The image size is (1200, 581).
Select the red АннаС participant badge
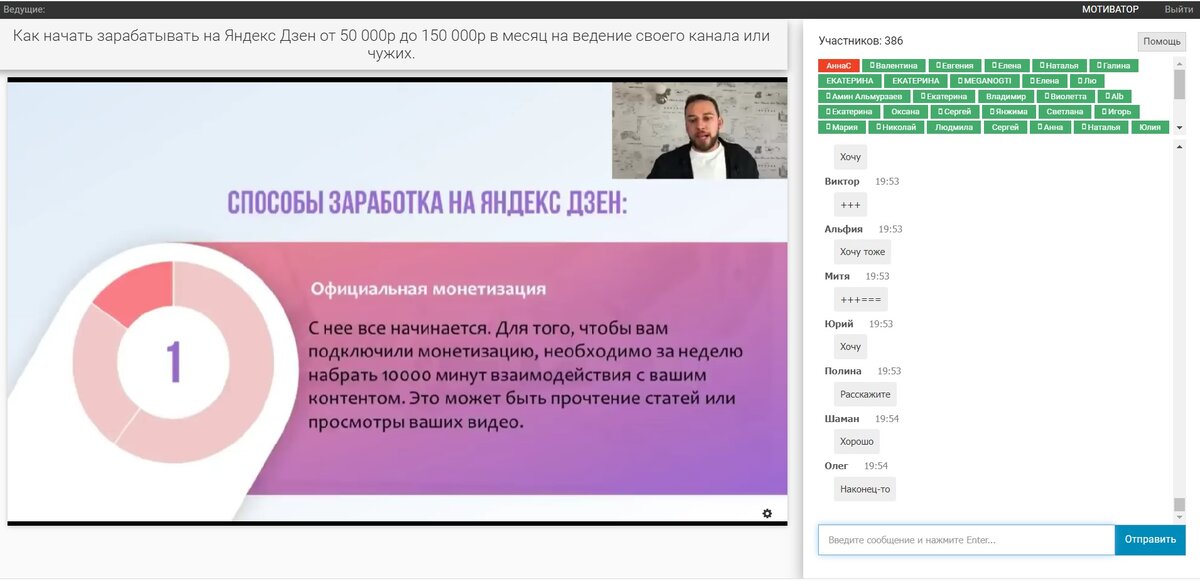tap(837, 66)
